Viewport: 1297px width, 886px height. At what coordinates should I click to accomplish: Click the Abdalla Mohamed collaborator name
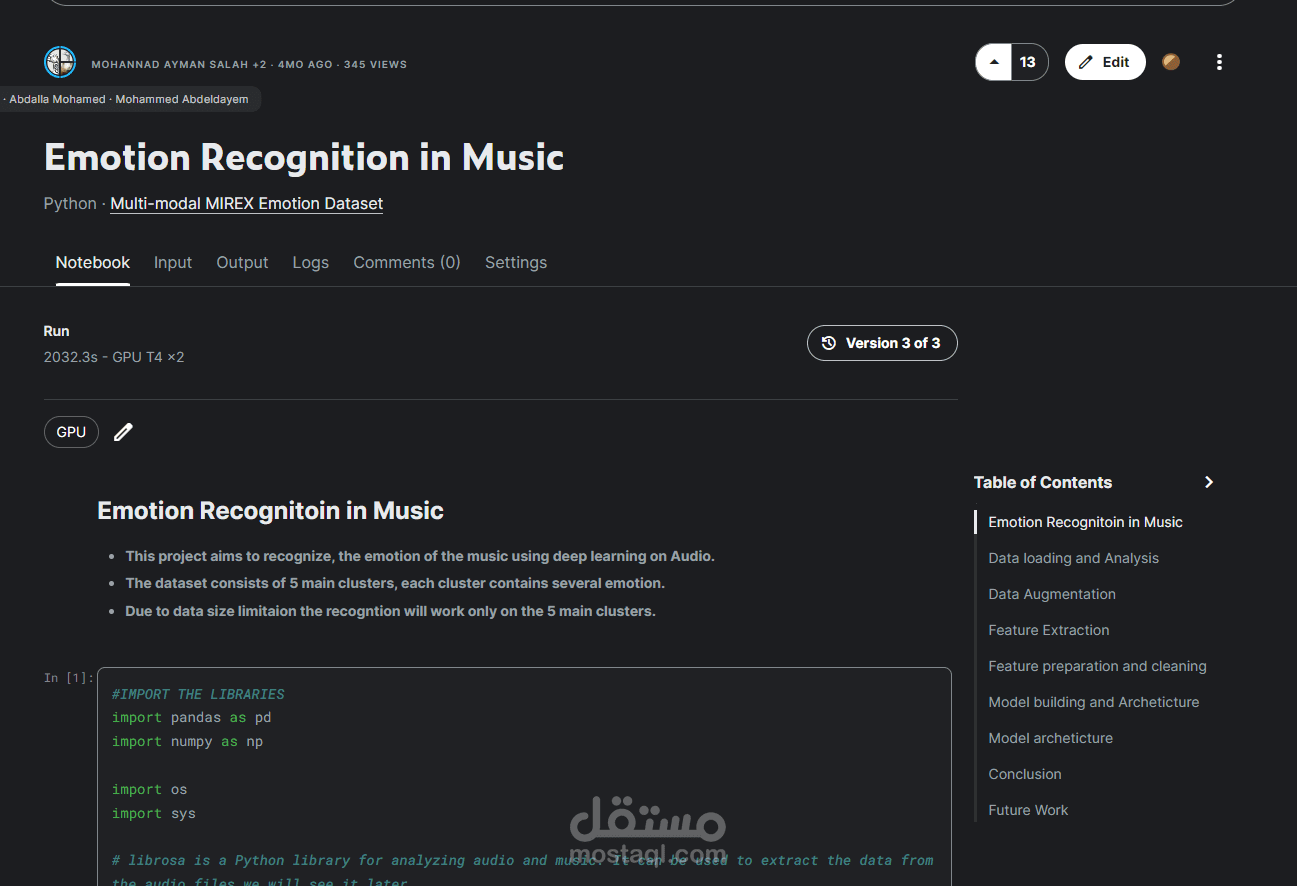pyautogui.click(x=57, y=99)
